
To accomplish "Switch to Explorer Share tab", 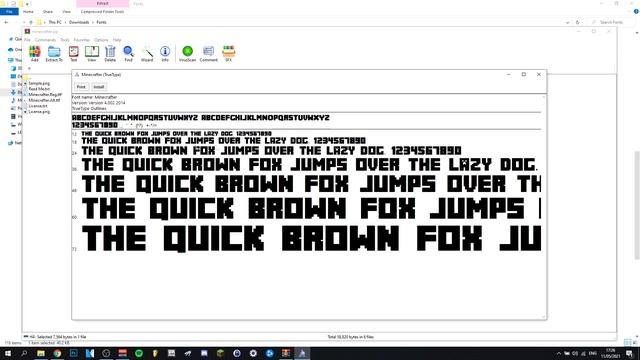I will [x=48, y=12].
